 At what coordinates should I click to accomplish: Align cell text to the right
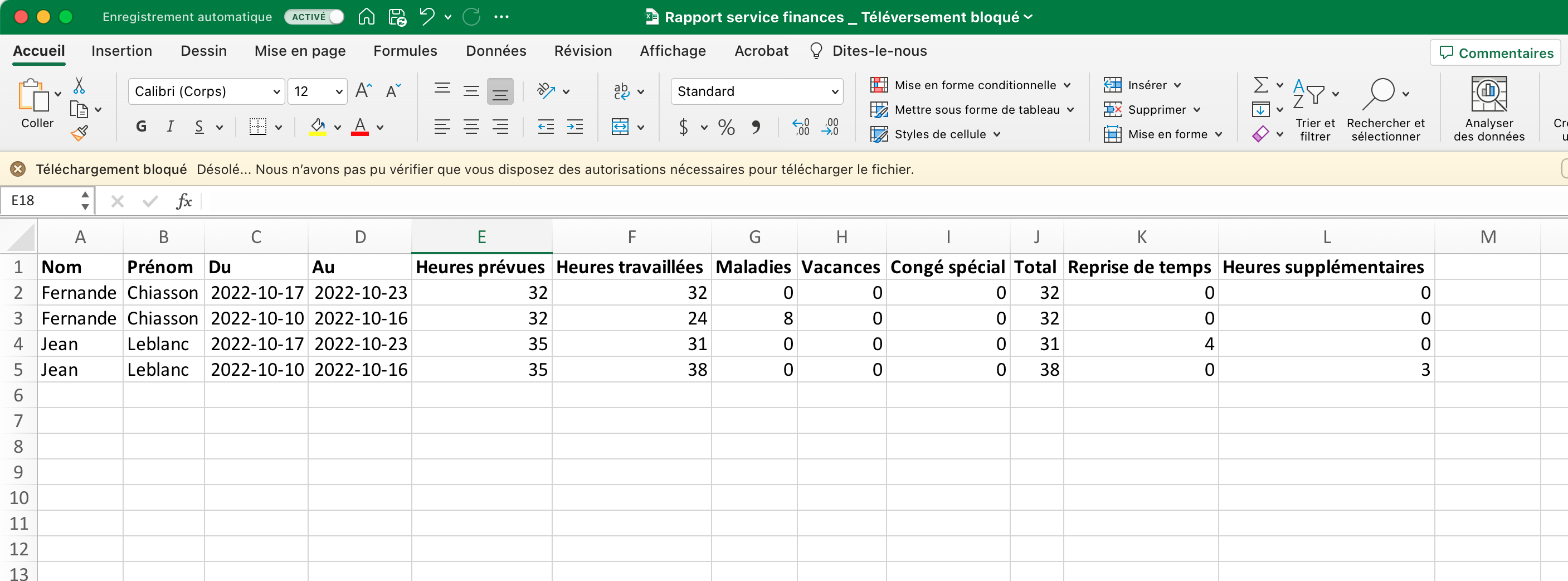[x=500, y=127]
